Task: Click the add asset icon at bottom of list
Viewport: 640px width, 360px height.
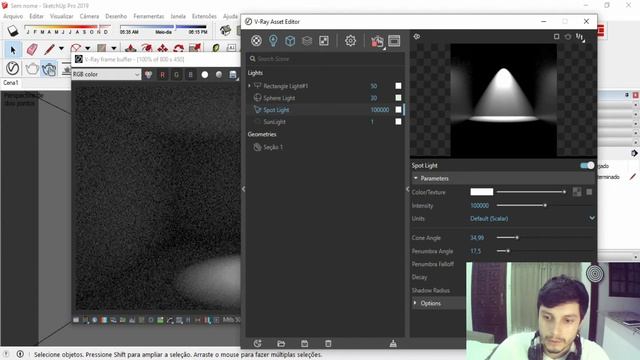Action: (x=257, y=343)
